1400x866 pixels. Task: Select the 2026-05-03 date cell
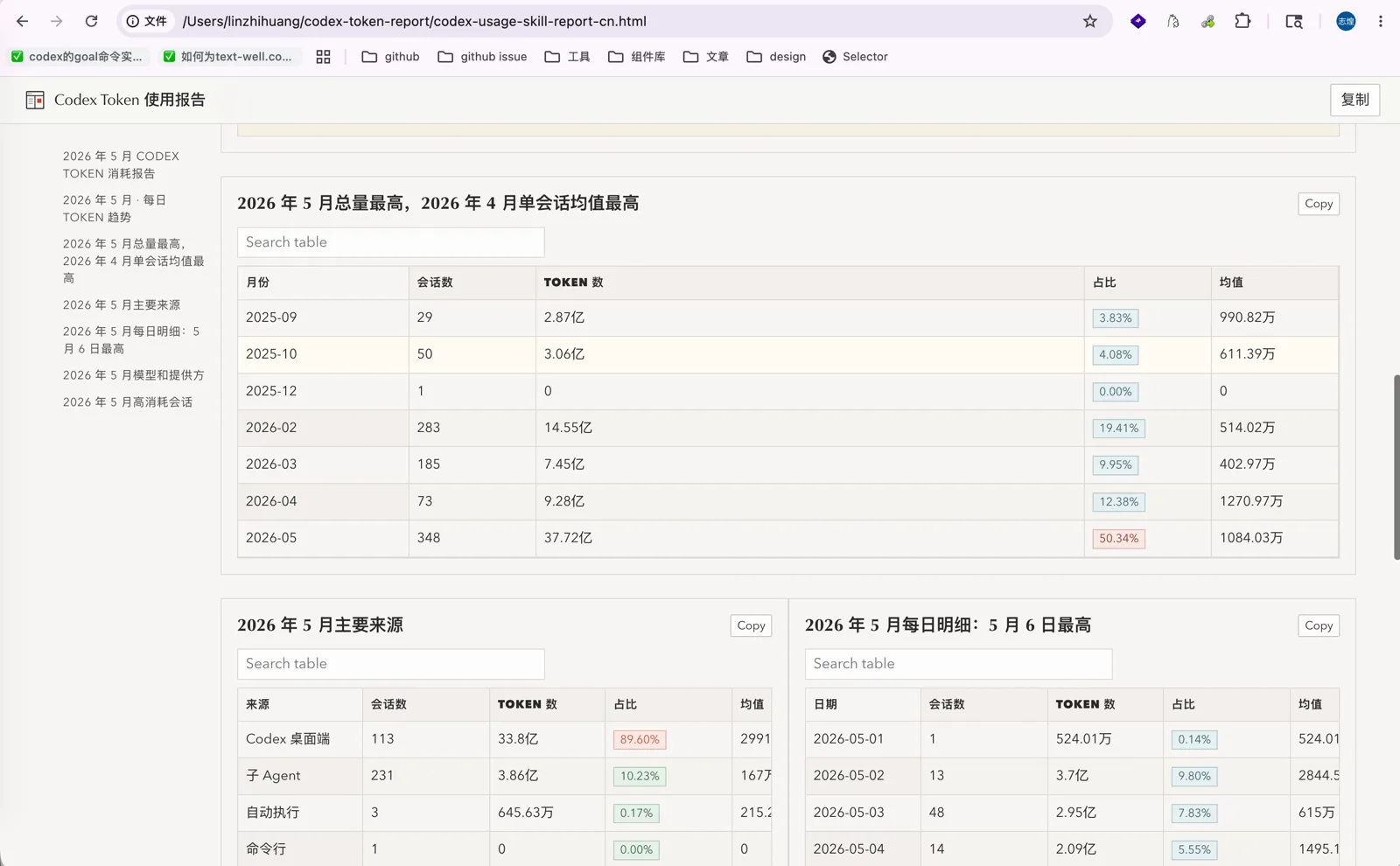pyautogui.click(x=863, y=813)
